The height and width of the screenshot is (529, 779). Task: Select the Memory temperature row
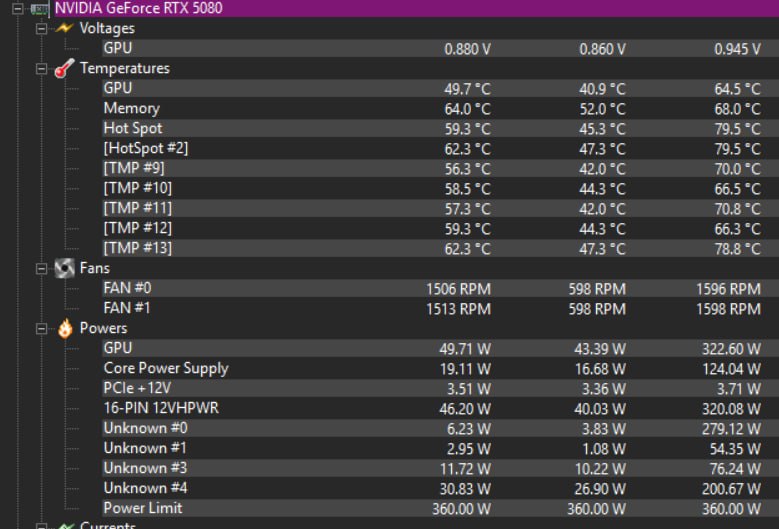point(440,108)
